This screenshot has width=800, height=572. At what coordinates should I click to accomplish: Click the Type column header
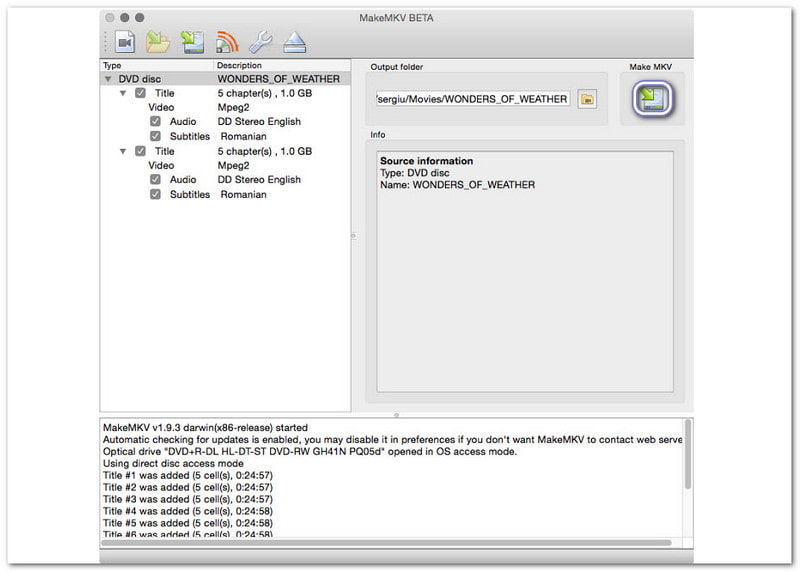[157, 65]
